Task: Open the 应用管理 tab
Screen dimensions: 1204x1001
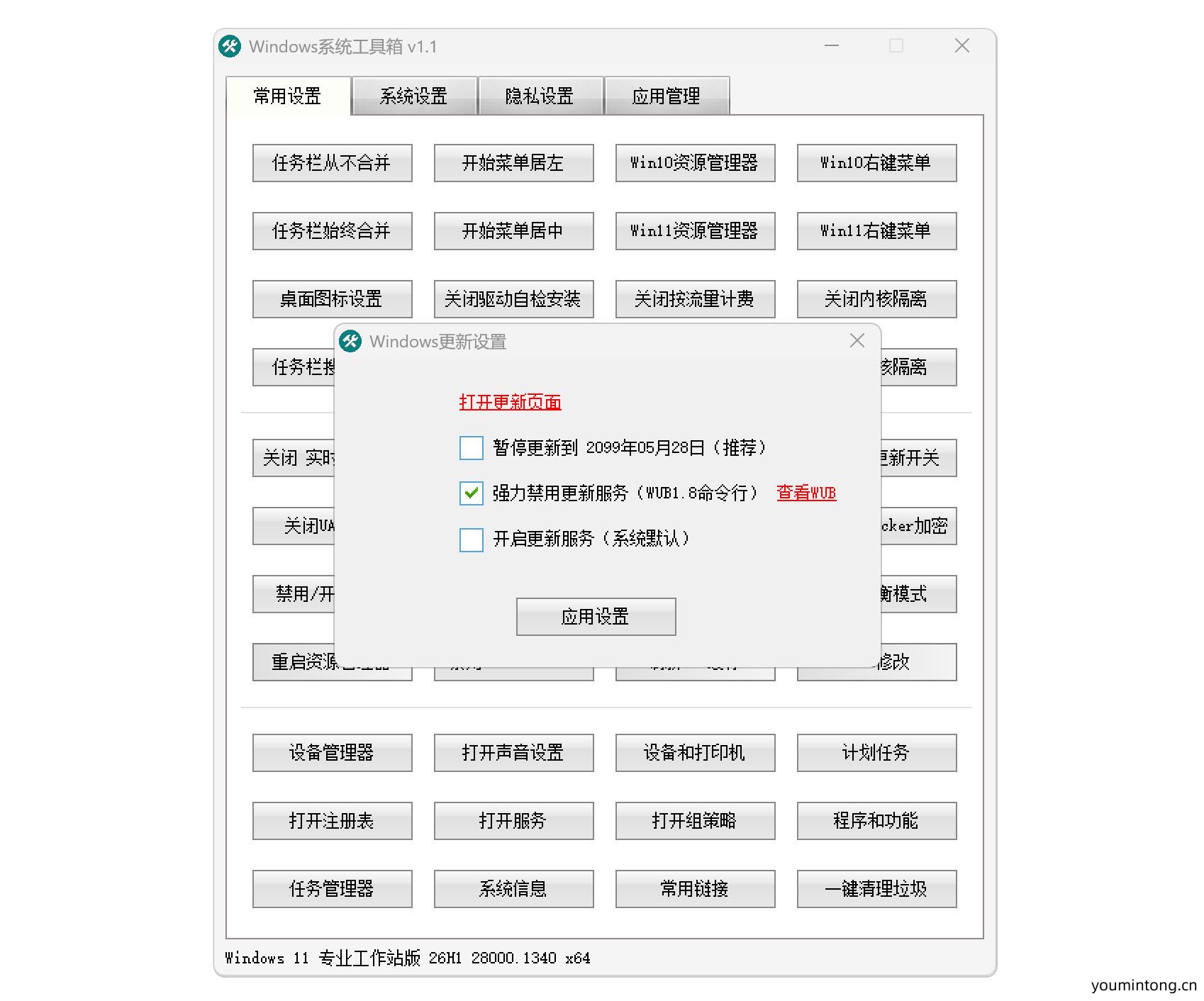Action: (667, 96)
